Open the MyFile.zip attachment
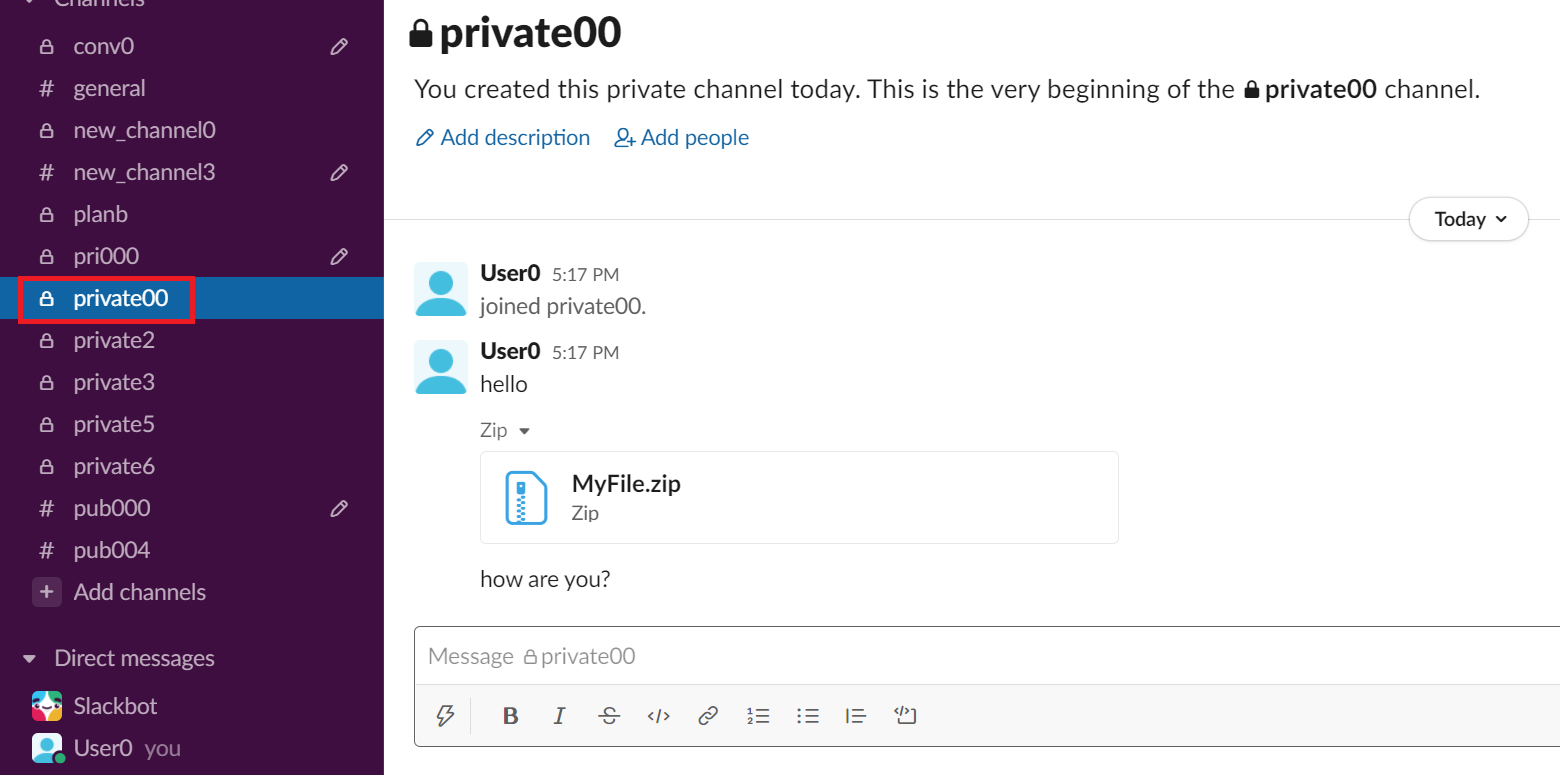The height and width of the screenshot is (775, 1560). click(x=799, y=497)
